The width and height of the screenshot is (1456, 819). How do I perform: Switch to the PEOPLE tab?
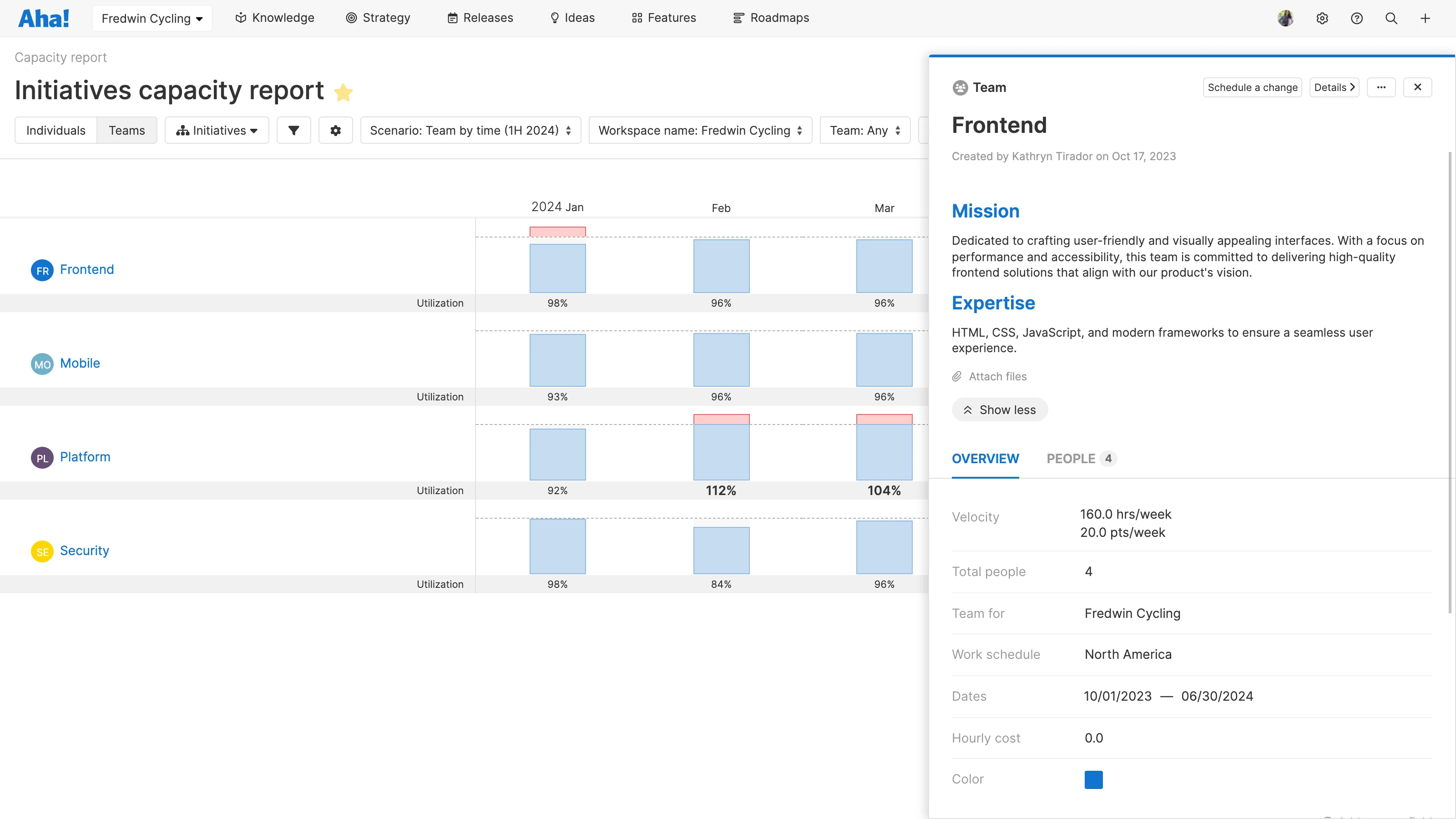[1072, 458]
